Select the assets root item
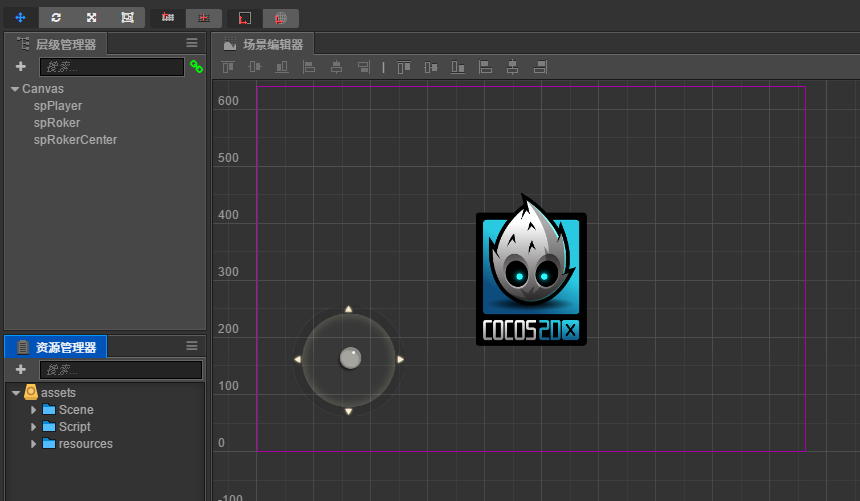860x501 pixels. tap(58, 393)
